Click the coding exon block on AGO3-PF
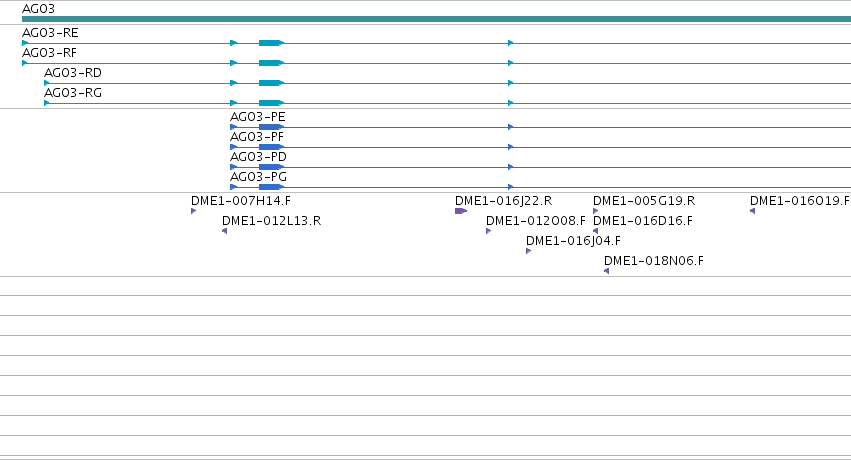The width and height of the screenshot is (851, 460). (x=270, y=147)
